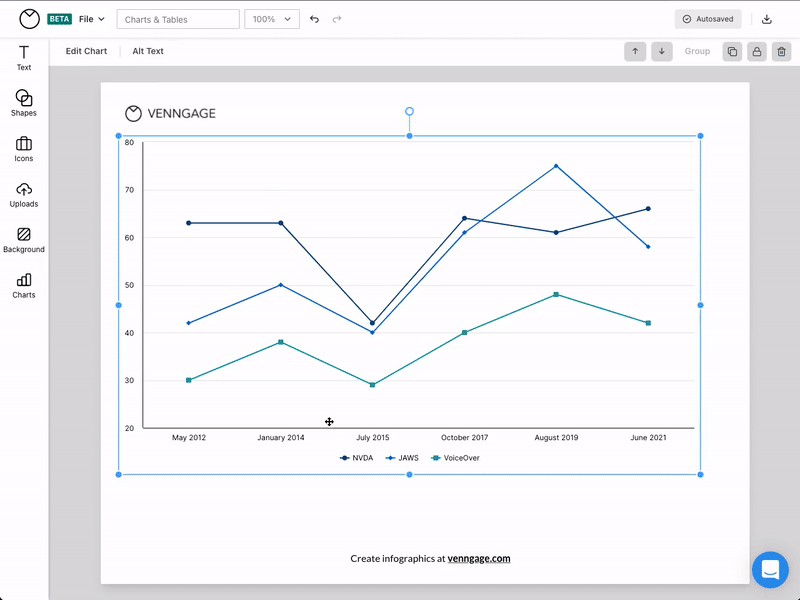
Task: Click the Autosaved button
Action: coord(708,18)
